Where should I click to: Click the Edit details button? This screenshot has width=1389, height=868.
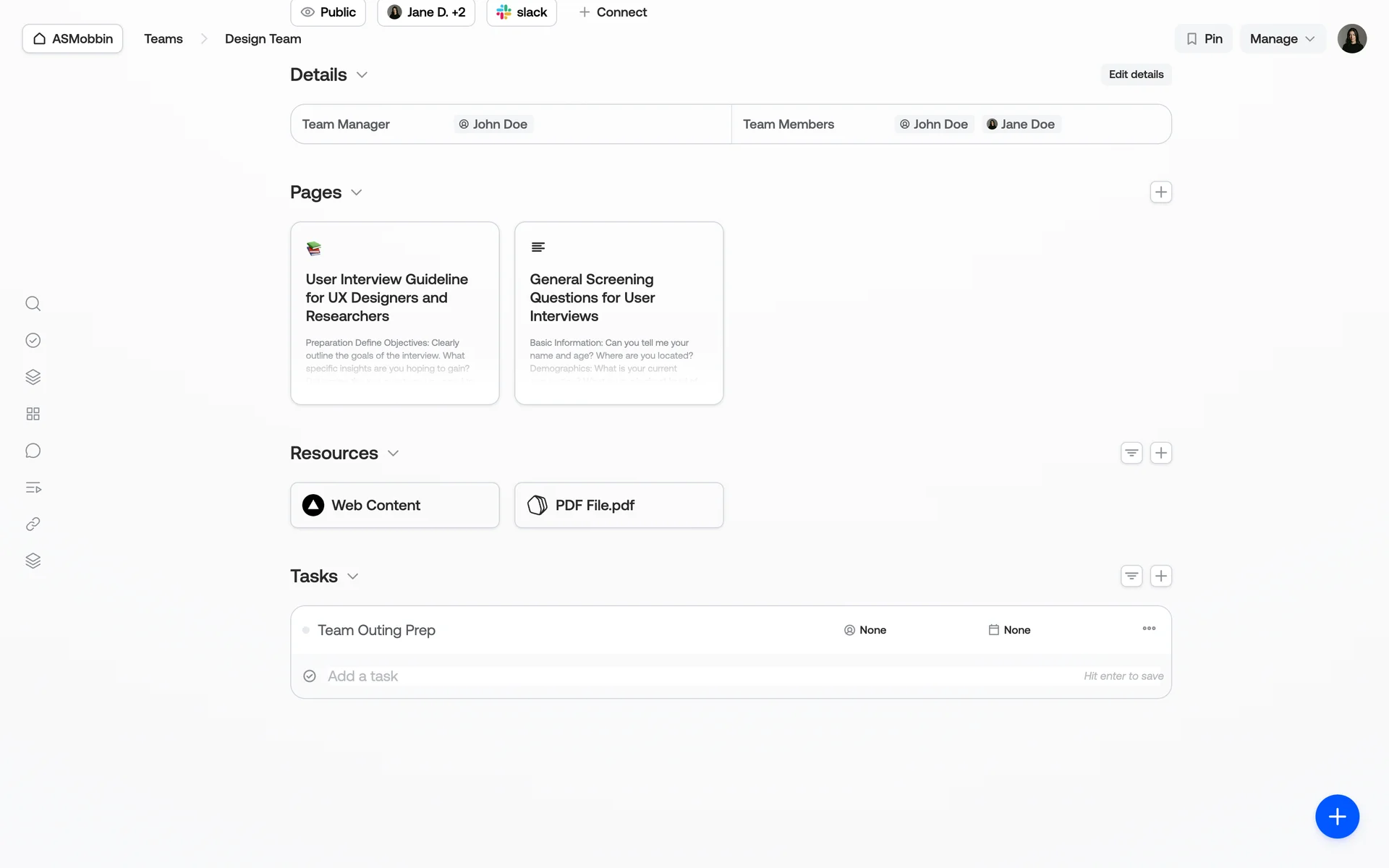point(1136,75)
